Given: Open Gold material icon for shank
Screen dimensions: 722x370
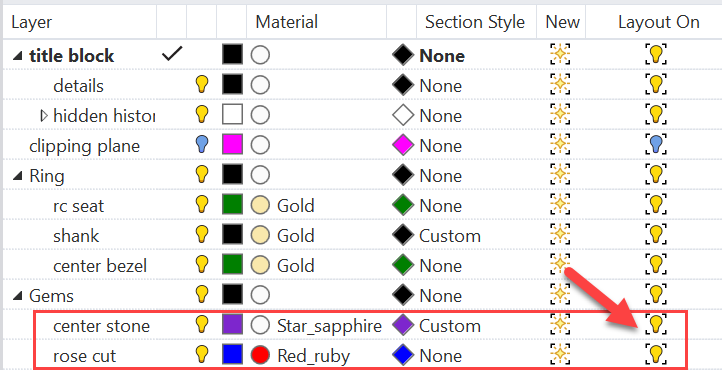Looking at the screenshot, I should pos(260,236).
